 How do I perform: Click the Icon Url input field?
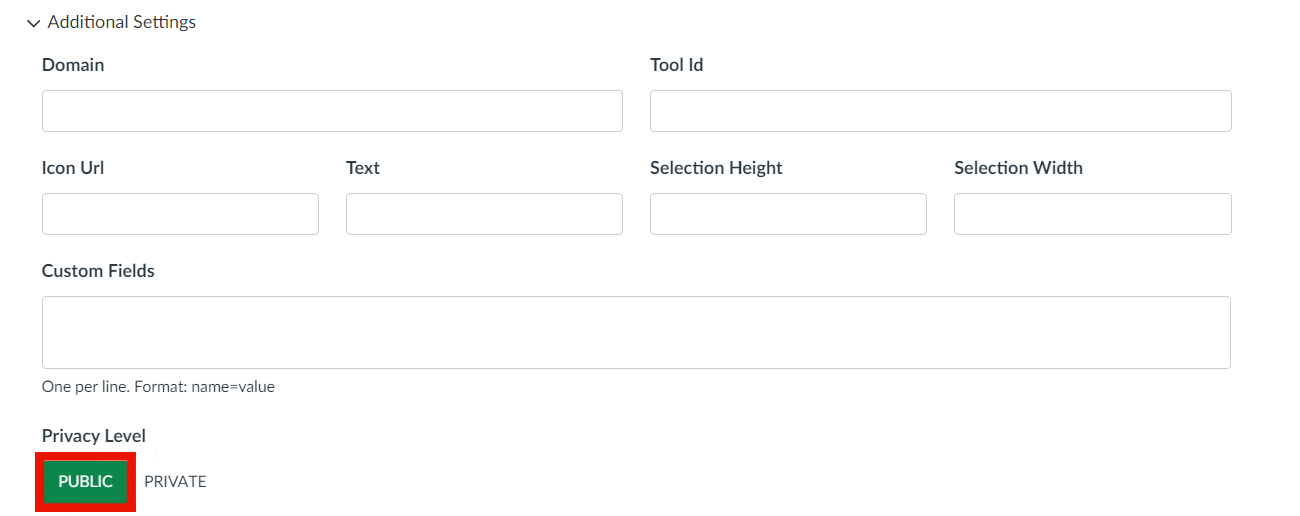[180, 214]
